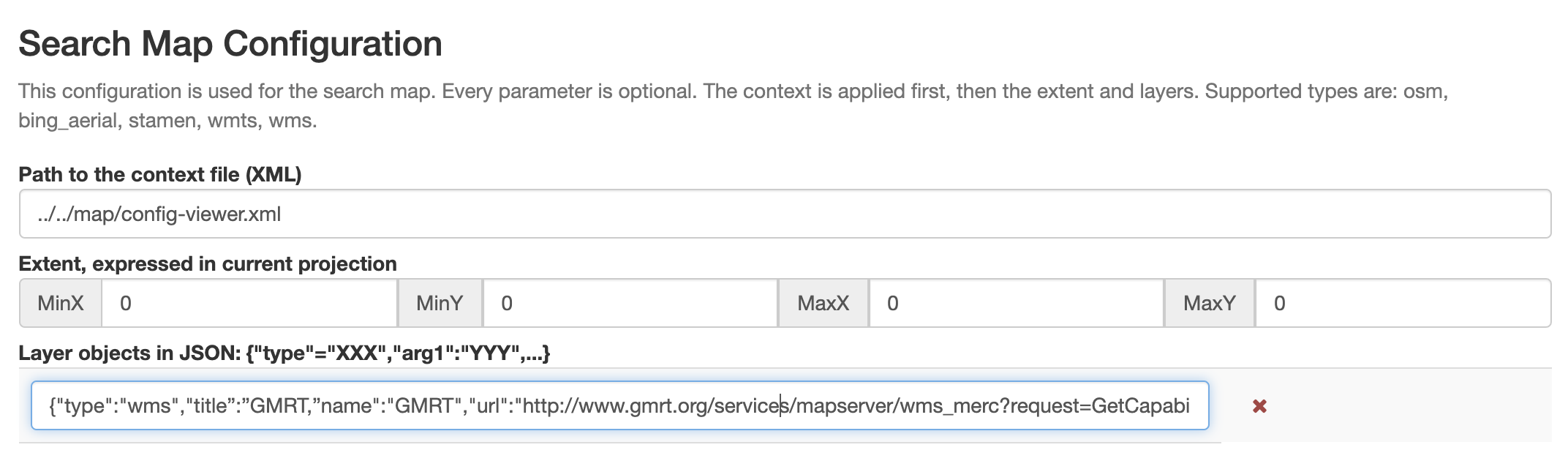Remove the GMRT layer with red X
This screenshot has height=461, width=1568.
pos(1259,406)
